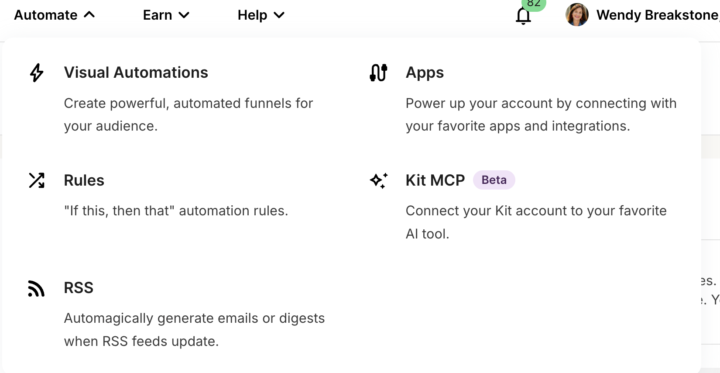720x373 pixels.
Task: Click 'Connect your Kit account' description text
Action: pyautogui.click(x=536, y=222)
